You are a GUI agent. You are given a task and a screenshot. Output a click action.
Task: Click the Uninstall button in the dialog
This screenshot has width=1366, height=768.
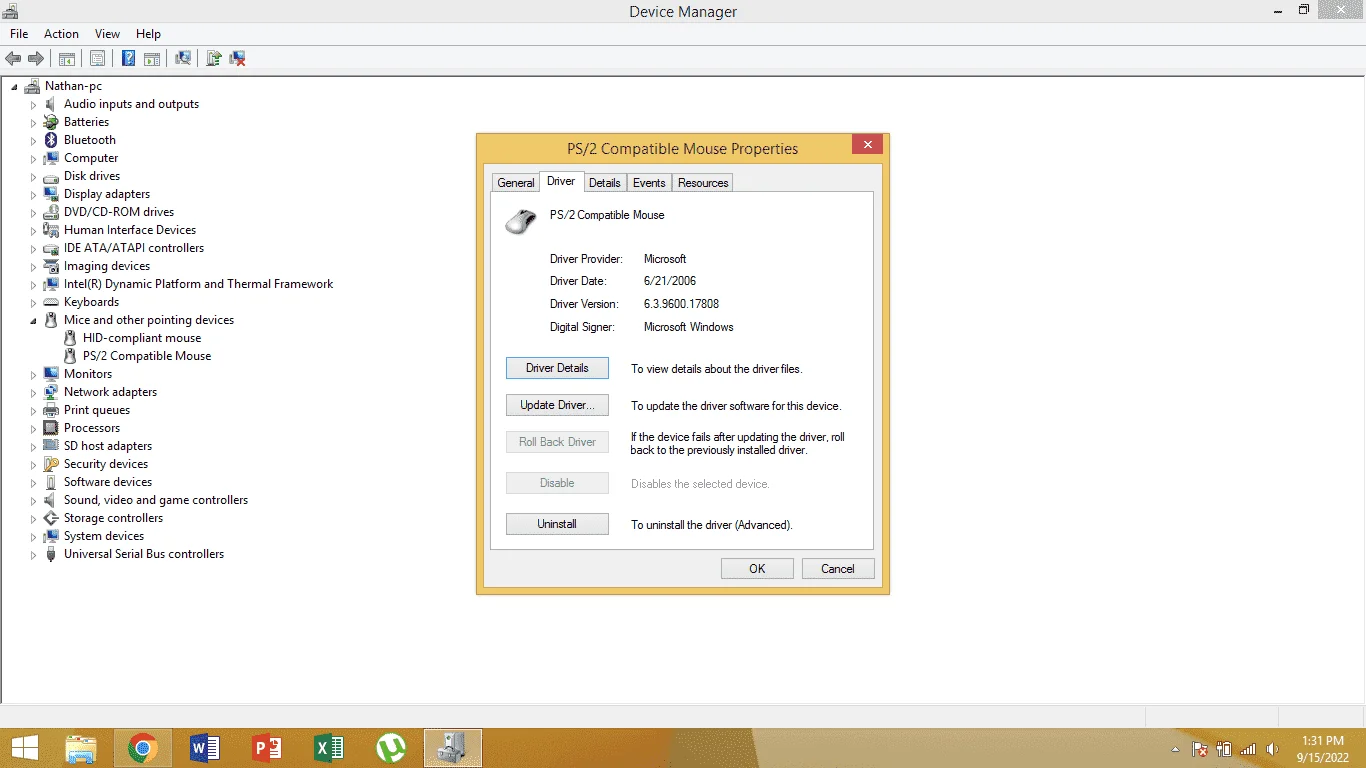557,524
